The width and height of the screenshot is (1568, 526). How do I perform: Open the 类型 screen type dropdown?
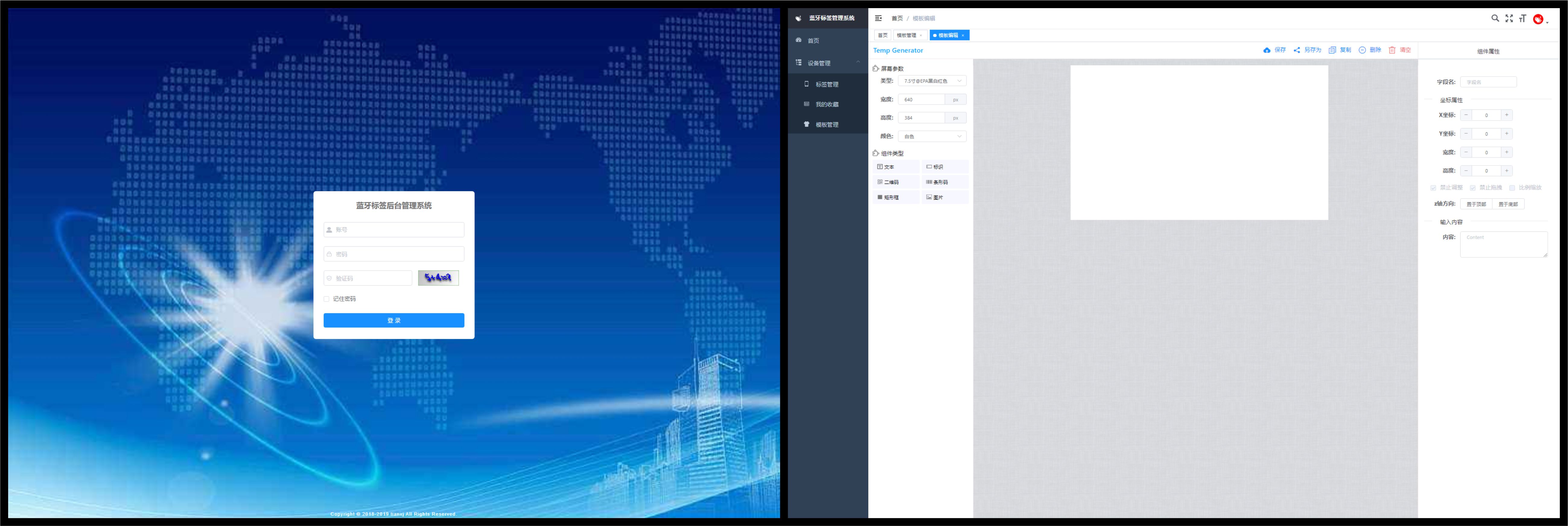(932, 81)
